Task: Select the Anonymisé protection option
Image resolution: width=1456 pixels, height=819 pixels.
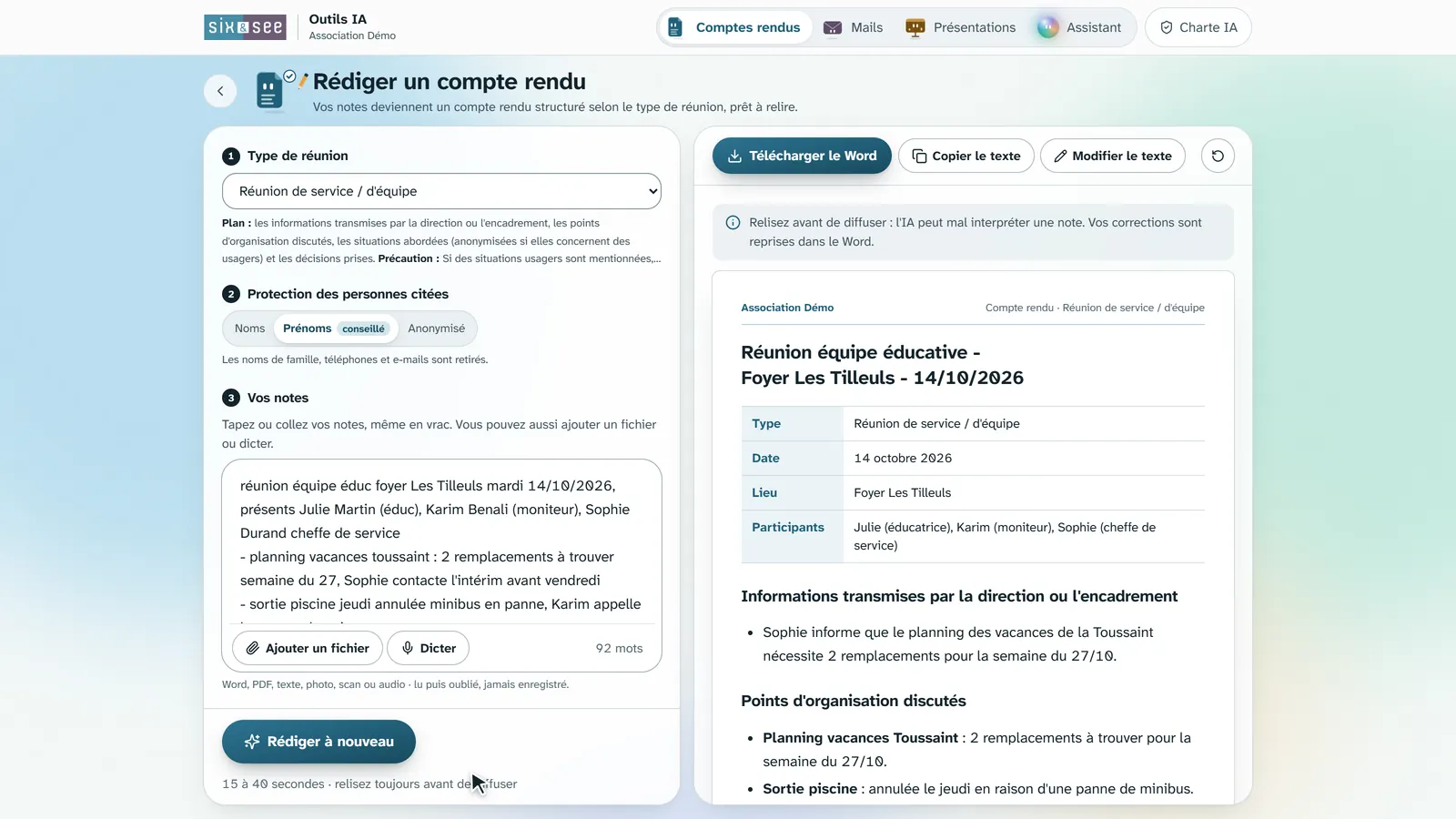Action: (436, 329)
